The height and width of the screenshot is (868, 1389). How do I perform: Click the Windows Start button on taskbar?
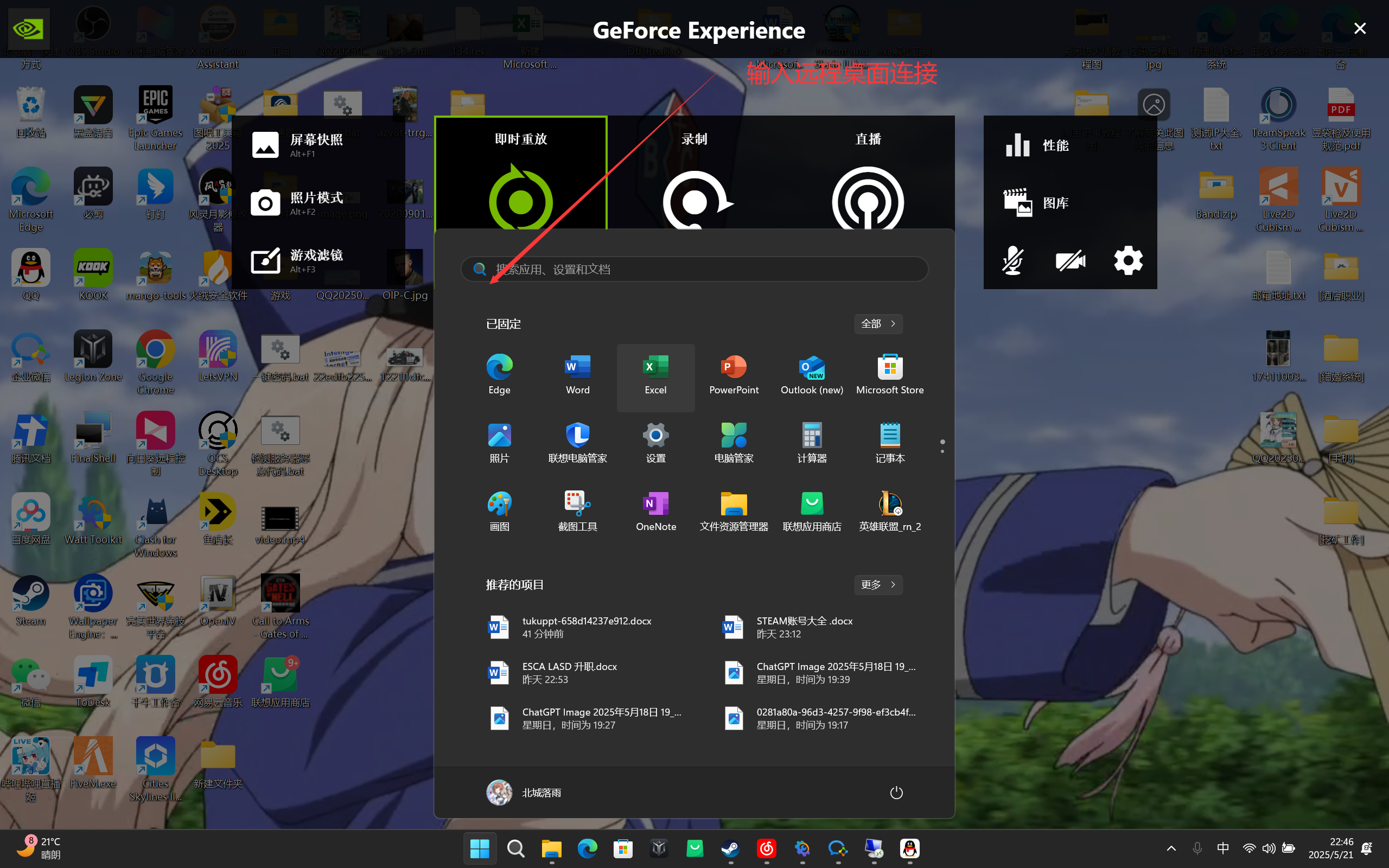click(479, 848)
